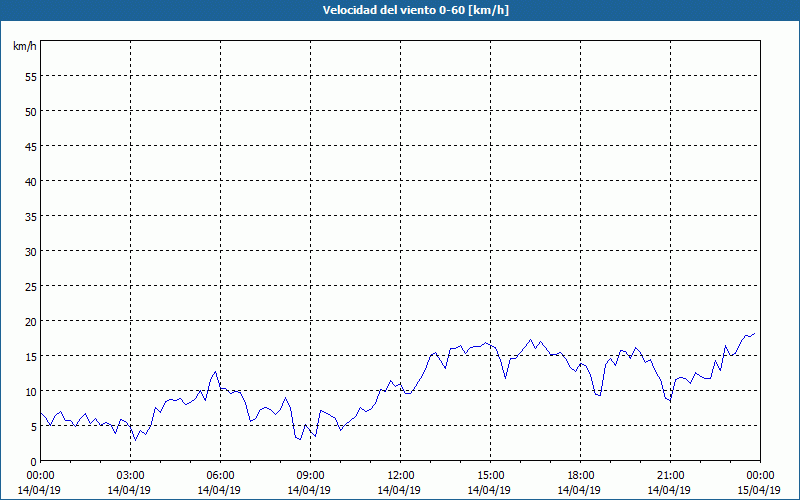Pick the y-axis value "35"

31,216
